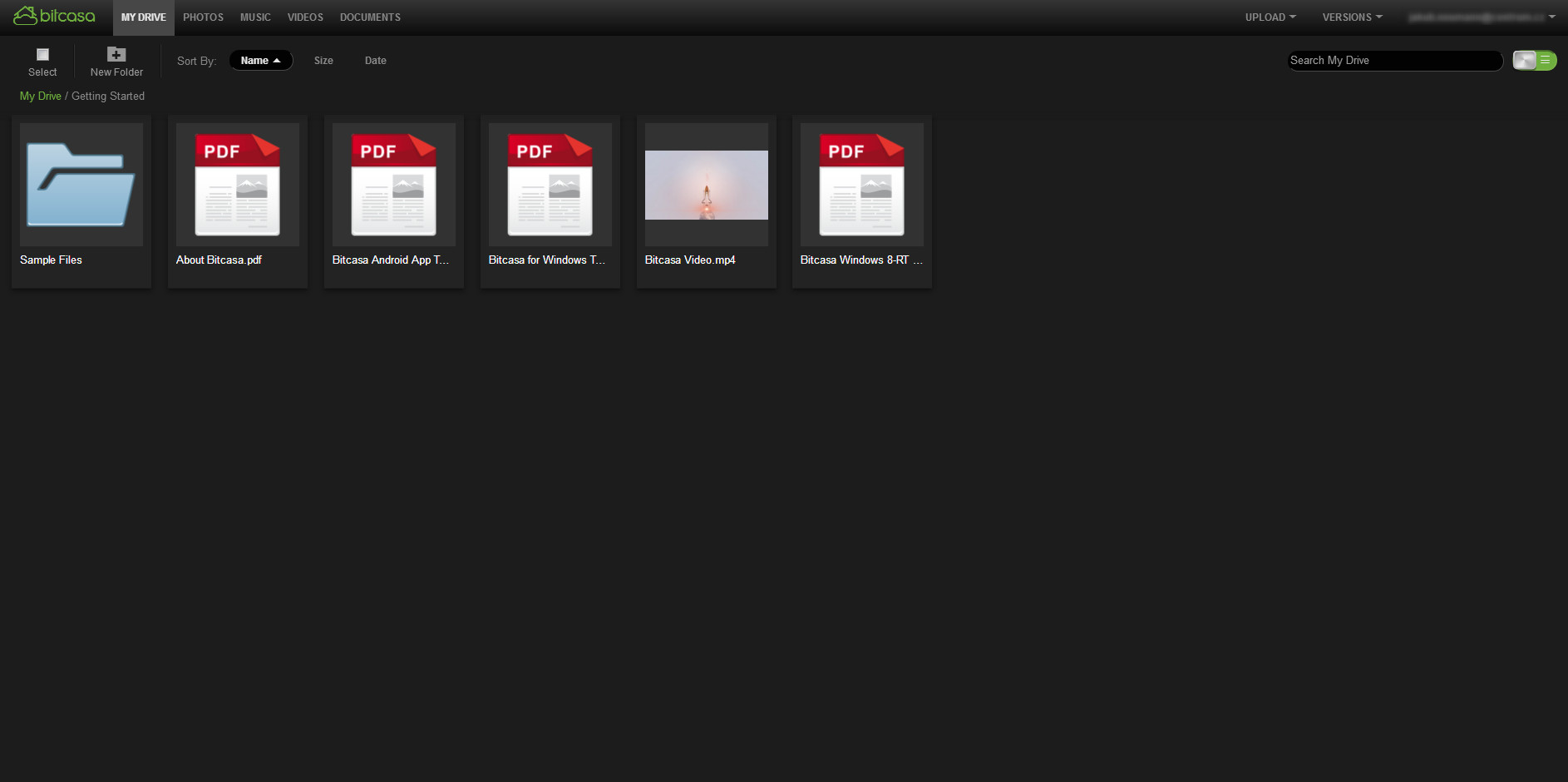Image resolution: width=1568 pixels, height=782 pixels.
Task: Go back to My Drive breadcrumb
Action: point(41,97)
